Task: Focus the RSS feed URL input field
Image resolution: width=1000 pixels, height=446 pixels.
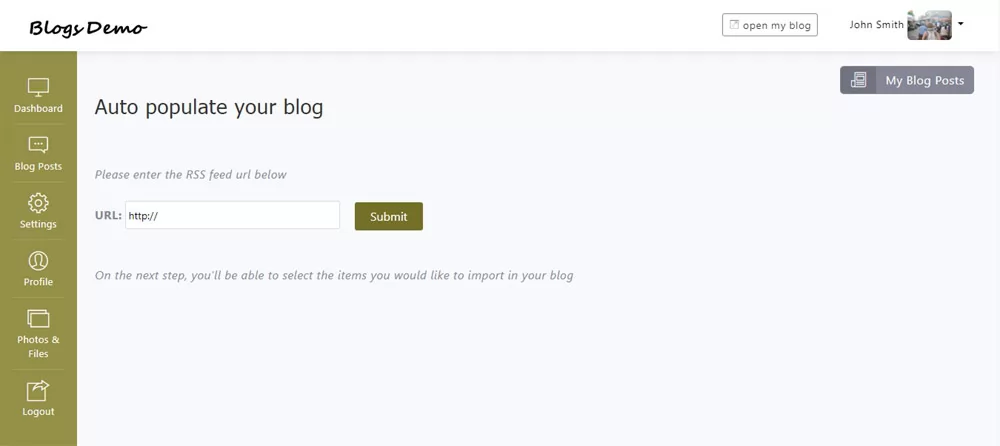Action: [x=232, y=215]
